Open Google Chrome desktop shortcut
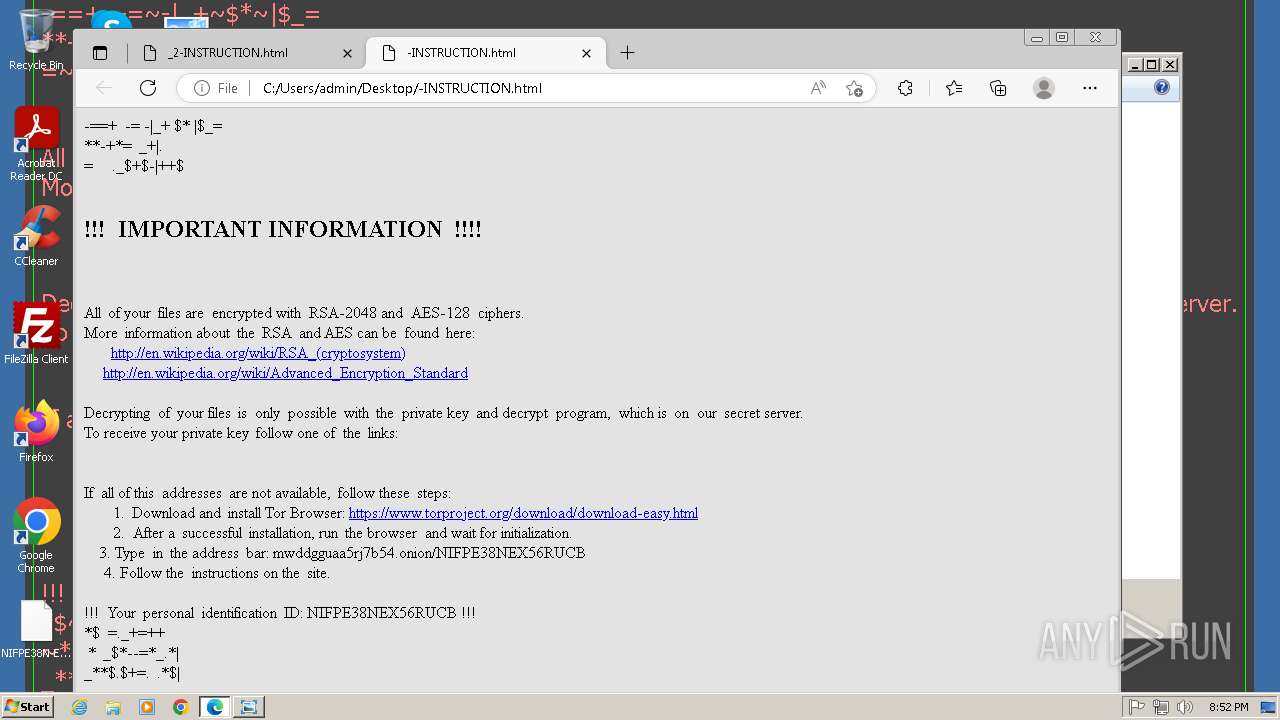The height and width of the screenshot is (720, 1280). click(36, 535)
